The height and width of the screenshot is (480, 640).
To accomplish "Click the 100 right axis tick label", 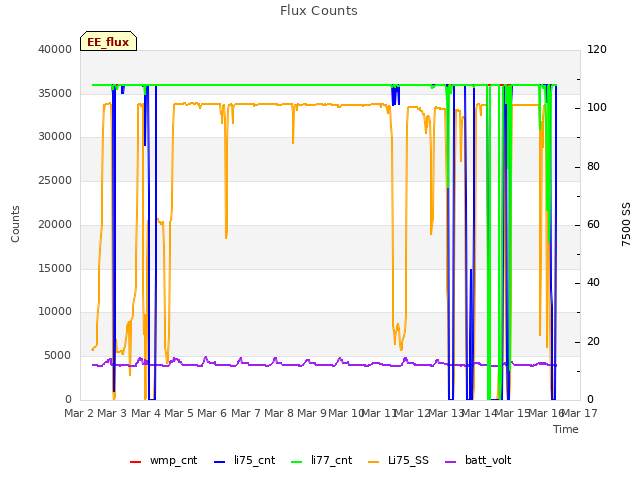I will [x=597, y=108].
